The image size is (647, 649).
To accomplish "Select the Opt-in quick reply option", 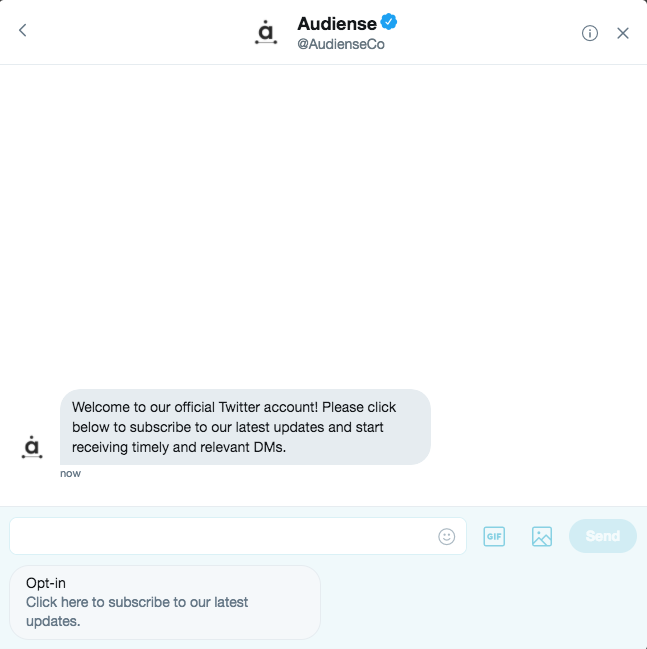I will click(165, 602).
